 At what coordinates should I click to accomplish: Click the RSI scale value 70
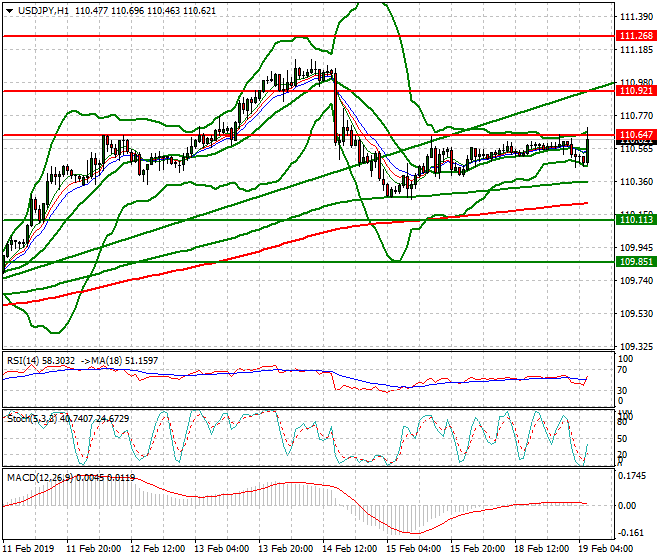click(x=622, y=370)
